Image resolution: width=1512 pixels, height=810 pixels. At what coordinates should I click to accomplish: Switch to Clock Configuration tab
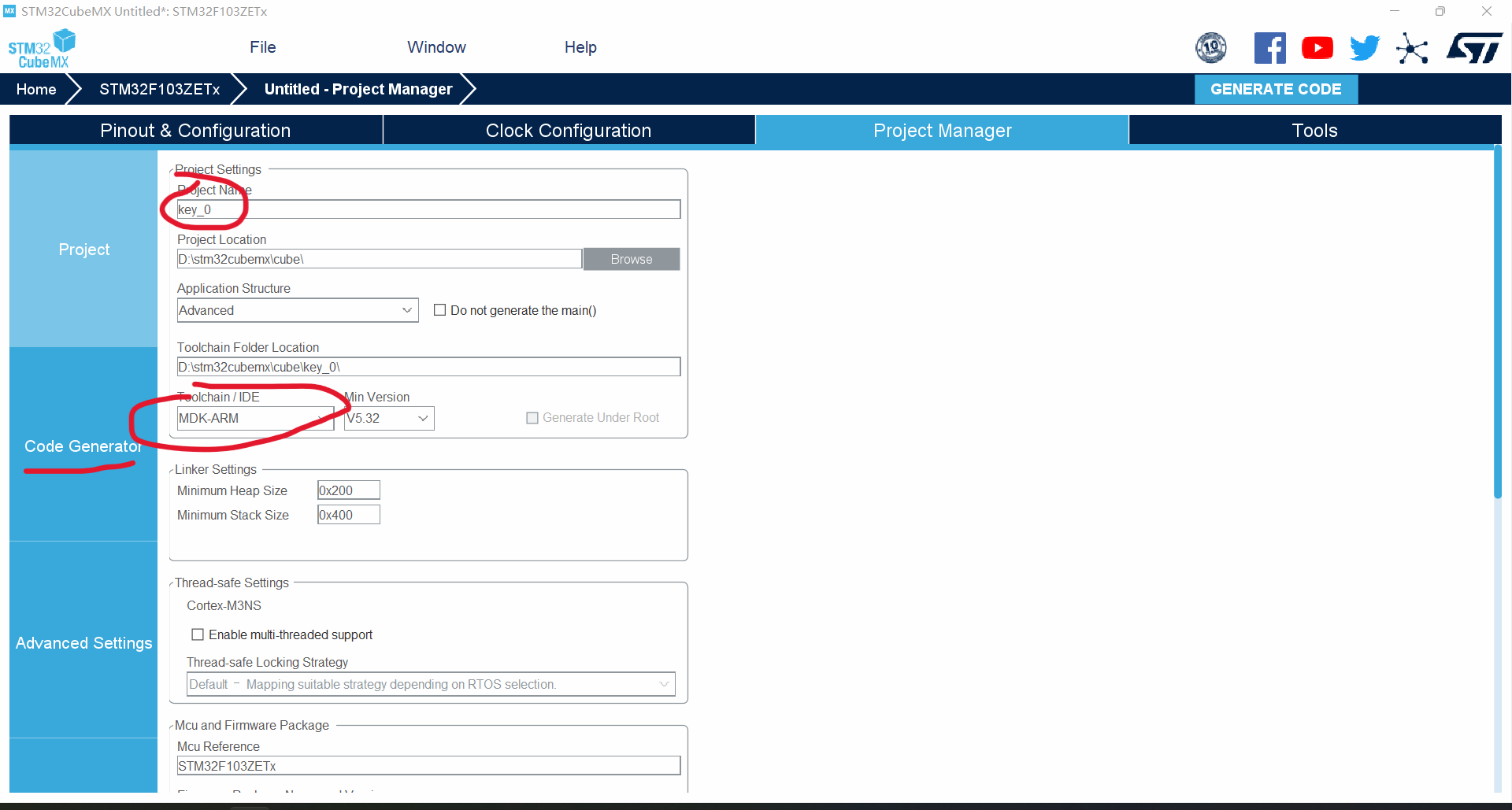point(569,131)
